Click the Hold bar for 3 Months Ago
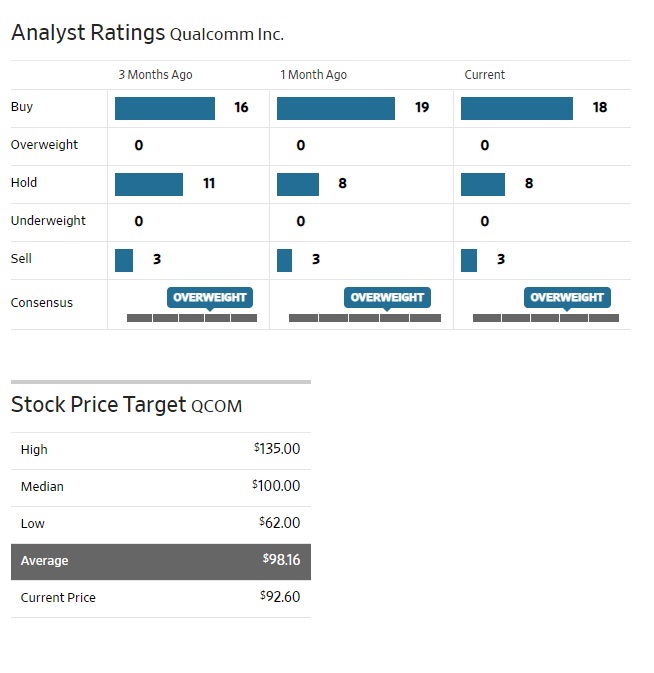Screen dimensions: 654x673 tap(149, 184)
